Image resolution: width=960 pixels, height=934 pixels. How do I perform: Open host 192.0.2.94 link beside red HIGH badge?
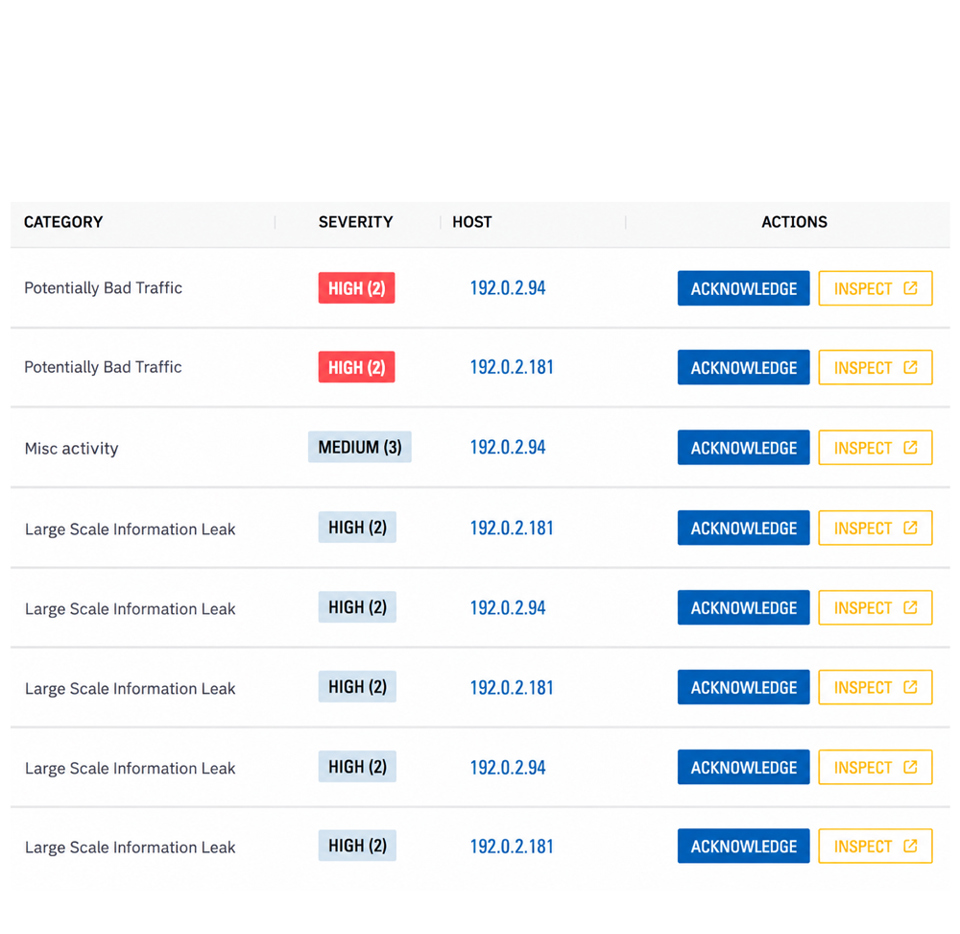(x=508, y=288)
